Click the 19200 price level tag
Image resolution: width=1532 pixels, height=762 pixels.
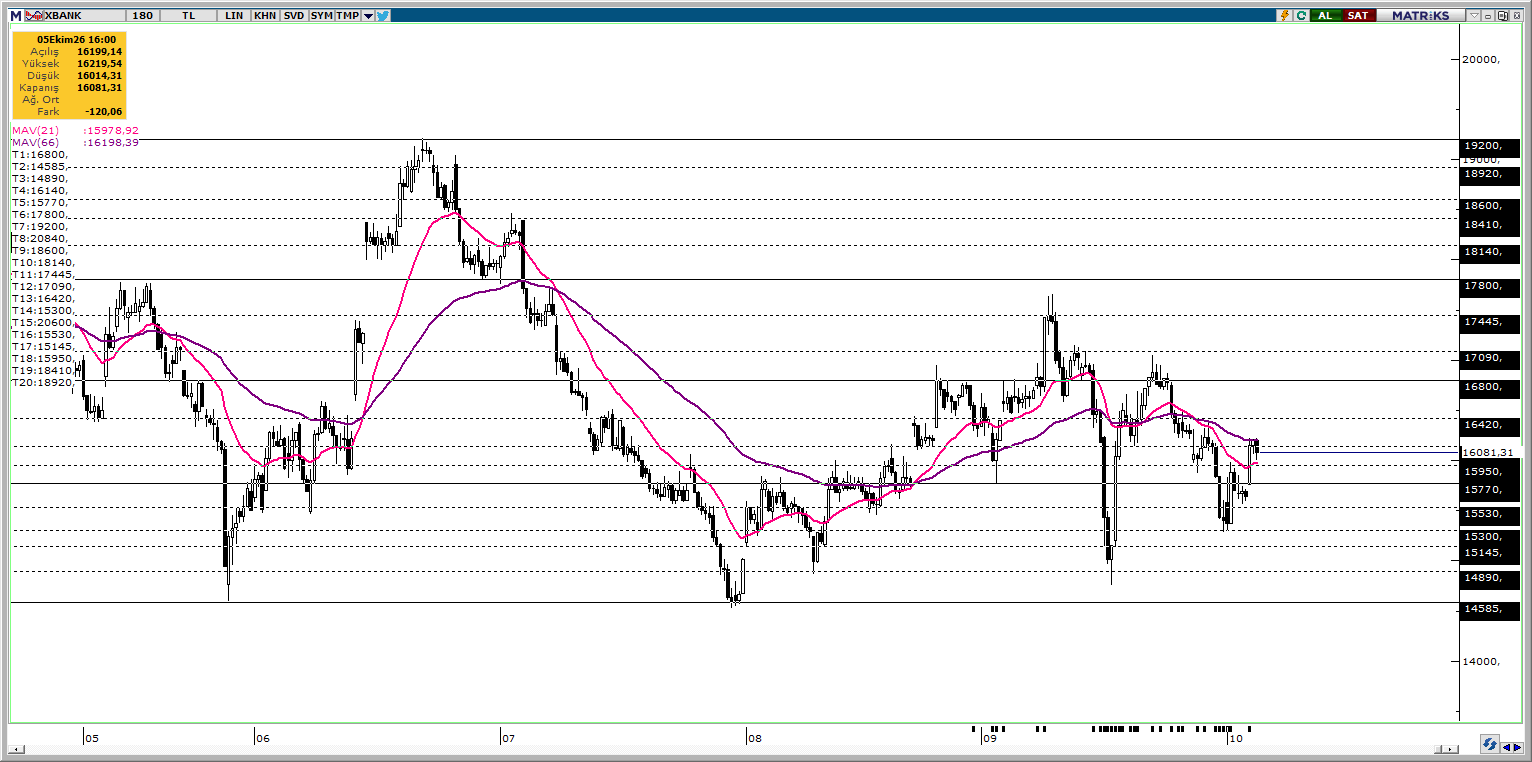(1491, 149)
